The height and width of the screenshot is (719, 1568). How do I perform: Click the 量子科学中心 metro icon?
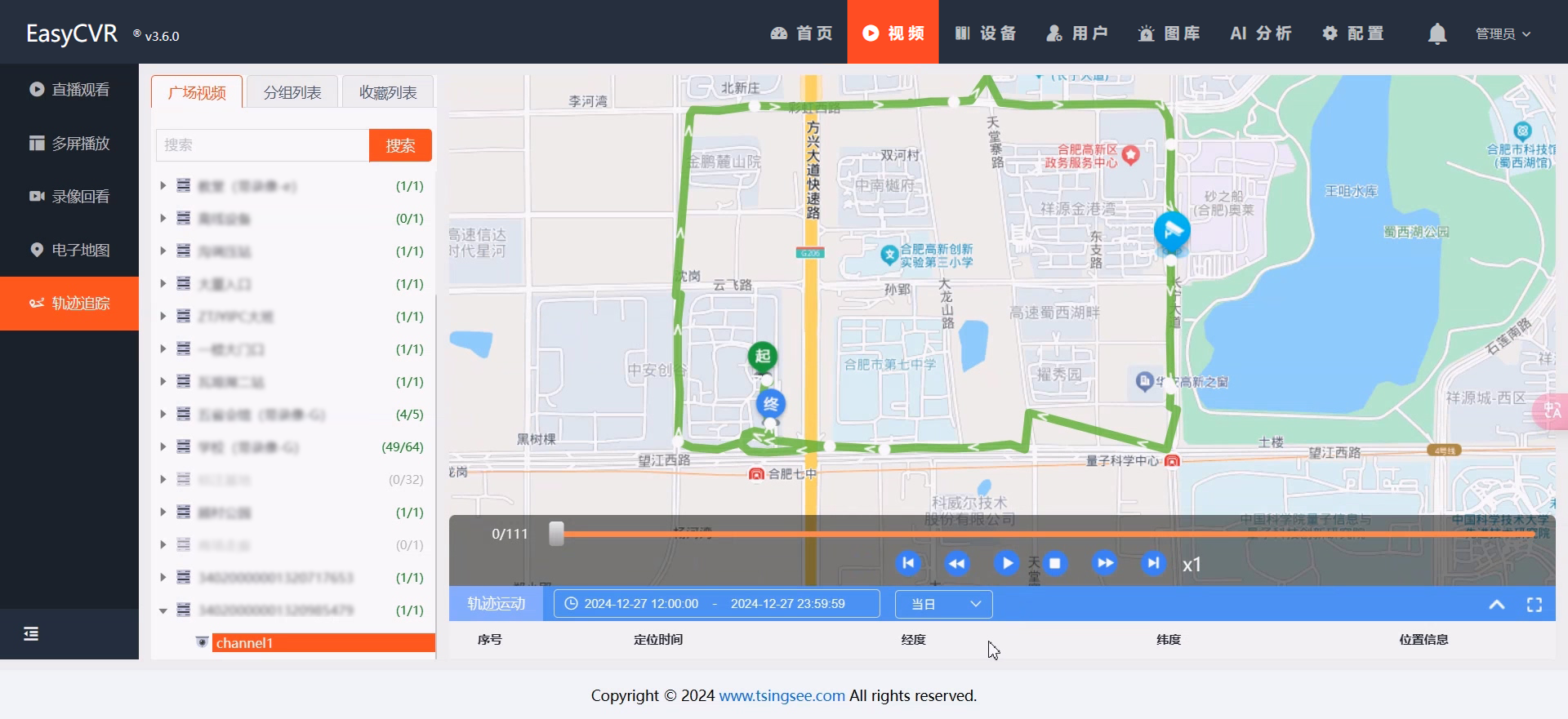pos(1172,461)
